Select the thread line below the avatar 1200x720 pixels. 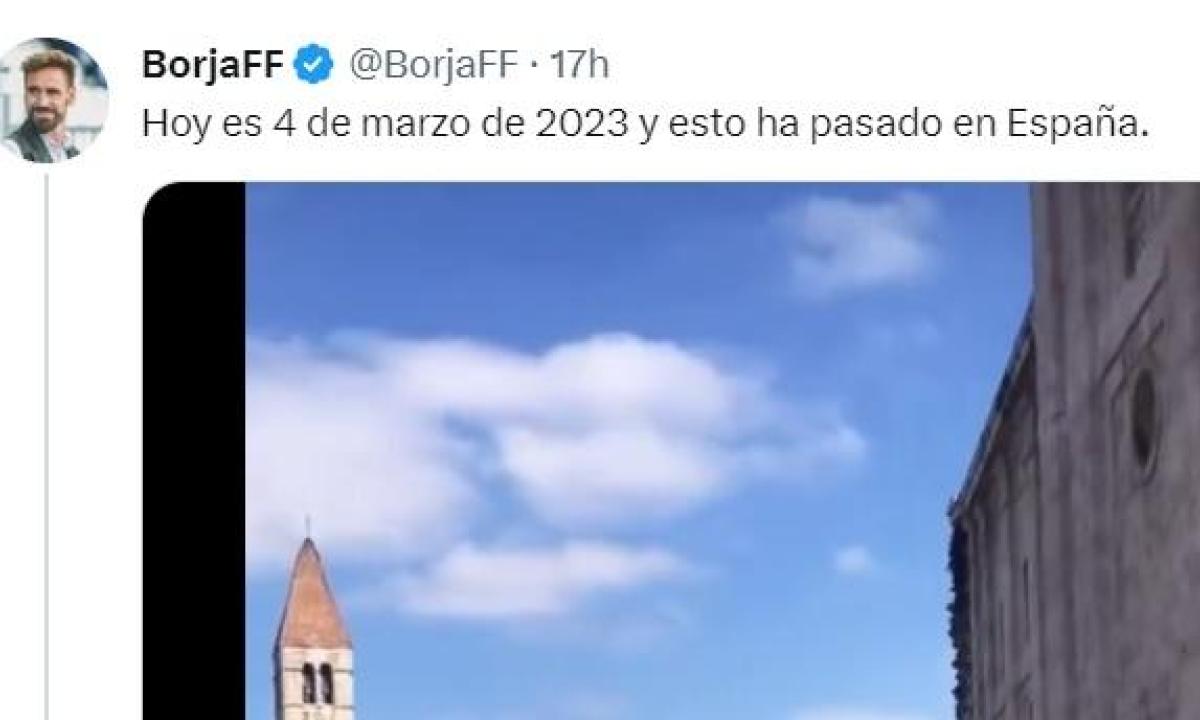[46, 446]
